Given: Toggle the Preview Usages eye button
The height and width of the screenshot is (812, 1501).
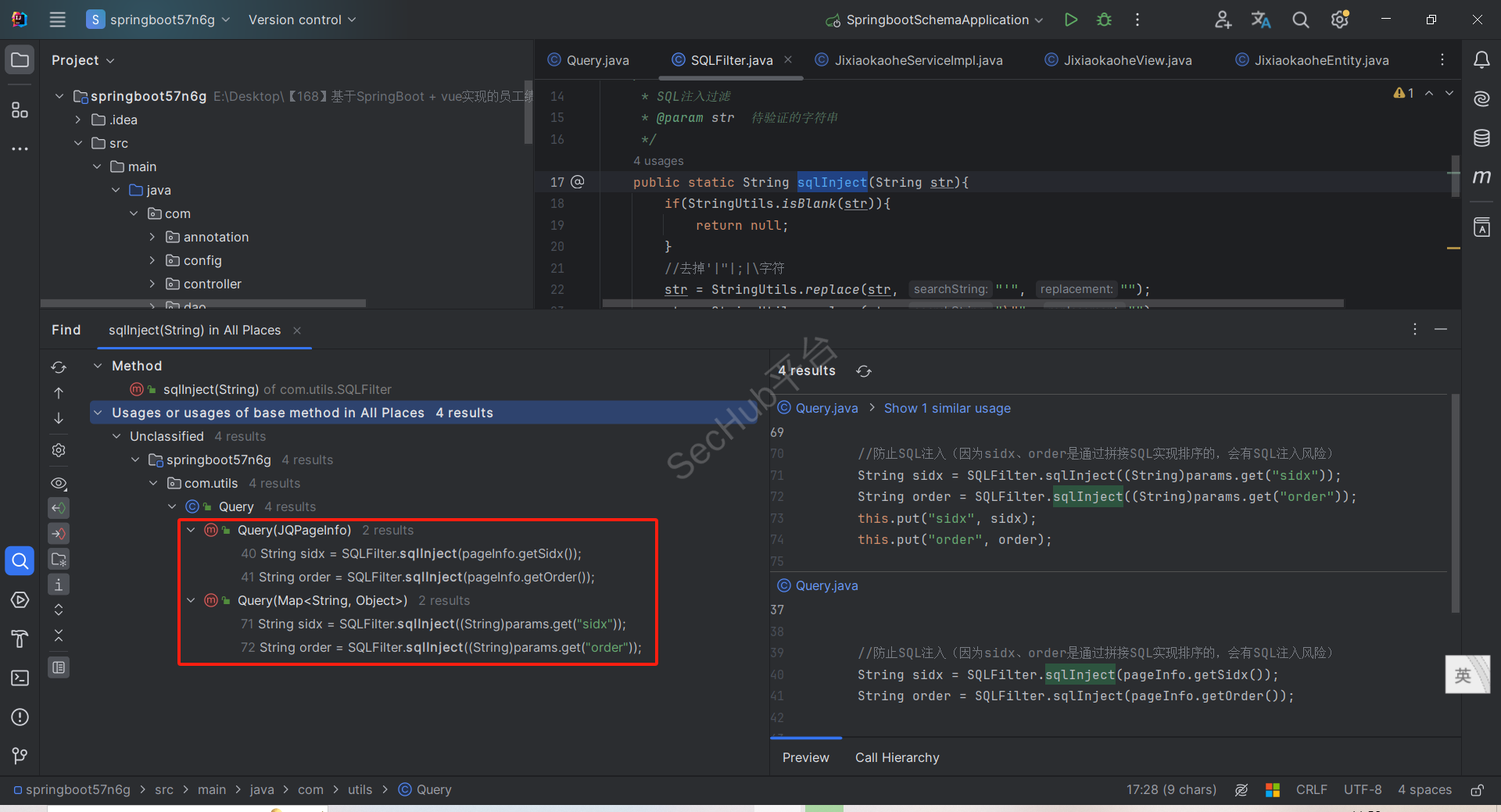Looking at the screenshot, I should 59,483.
